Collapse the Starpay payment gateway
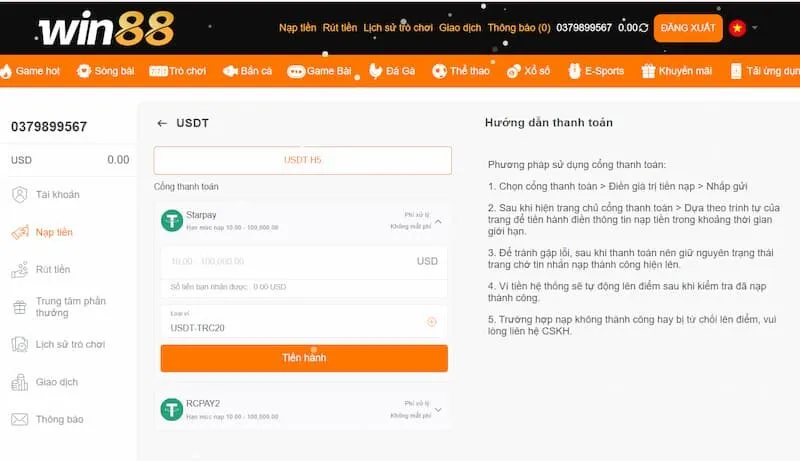 click(438, 221)
